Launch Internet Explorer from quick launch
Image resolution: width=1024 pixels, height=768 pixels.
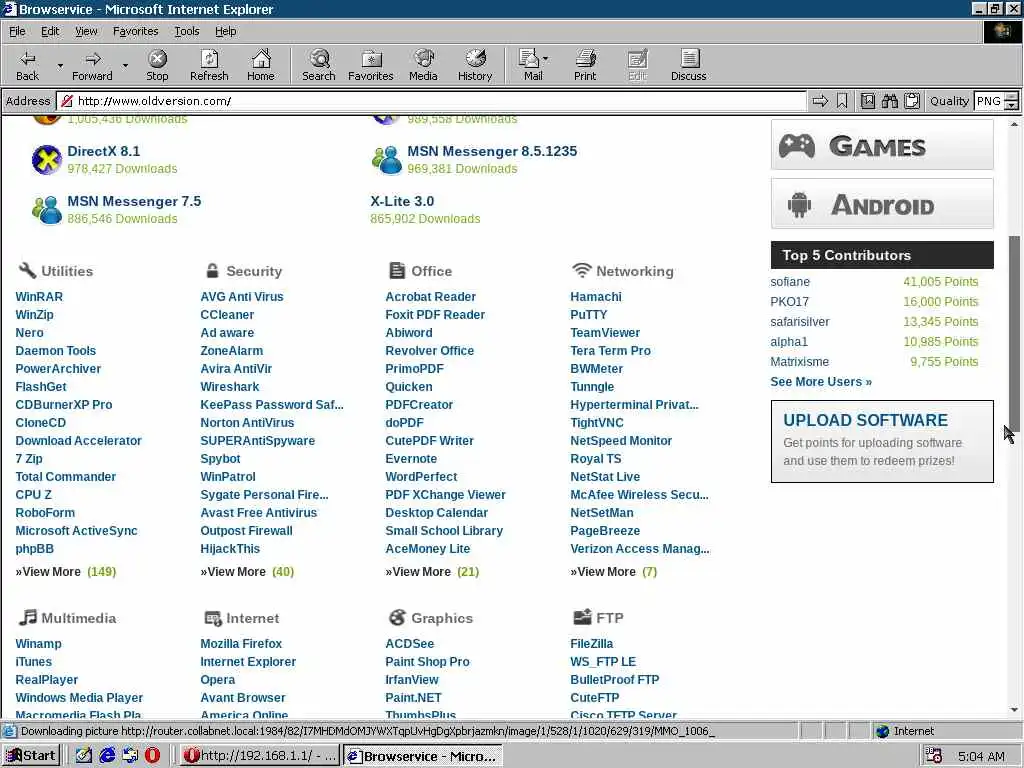(x=107, y=756)
